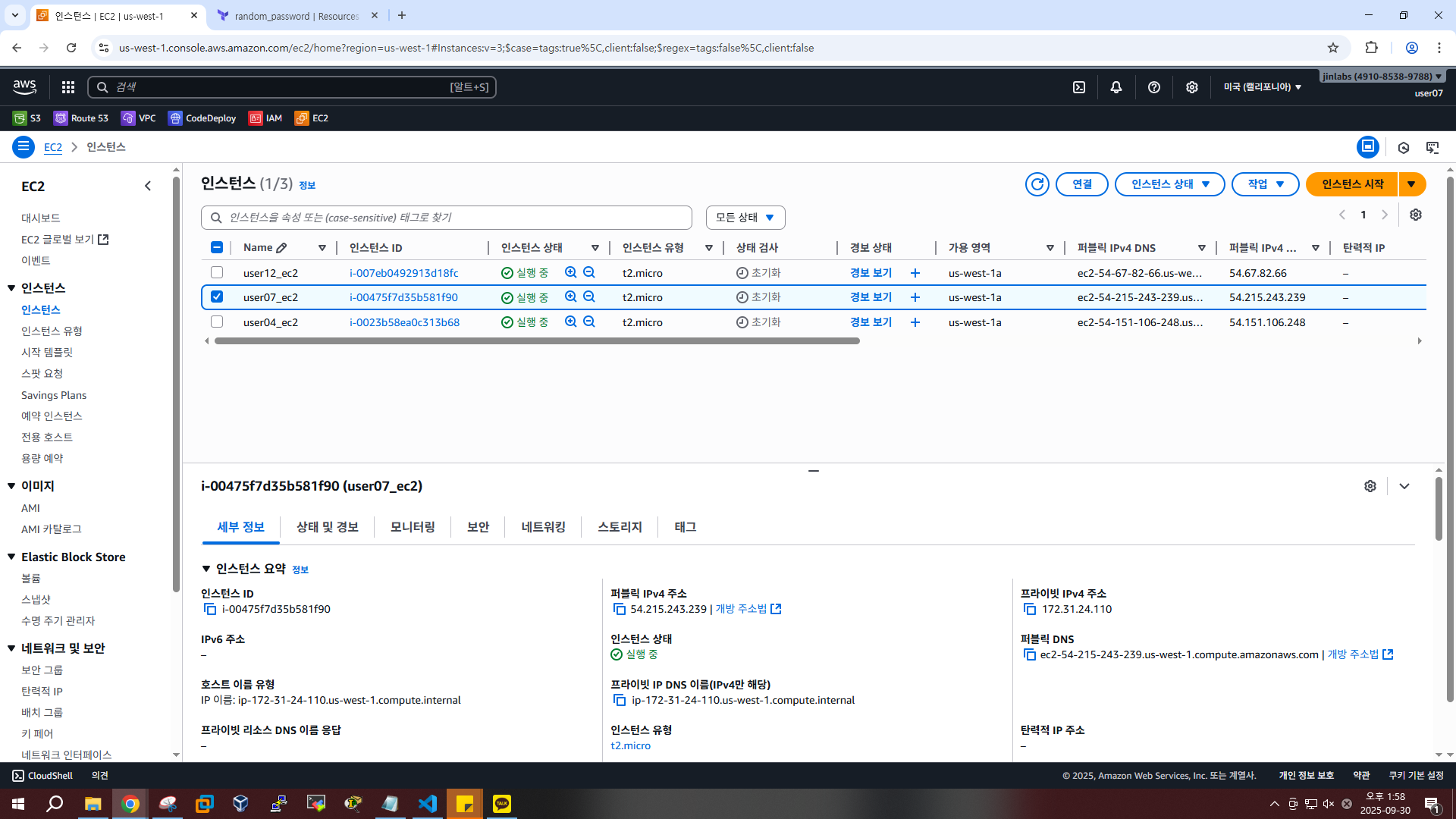Open the notifications bell icon
Screen dimensions: 1456x819
pos(1116,87)
